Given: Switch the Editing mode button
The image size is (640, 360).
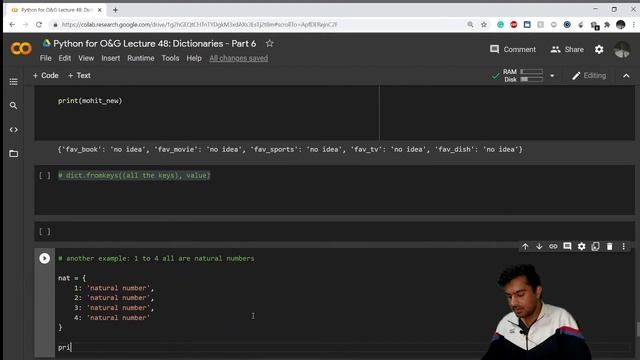Looking at the screenshot, I should click(589, 76).
